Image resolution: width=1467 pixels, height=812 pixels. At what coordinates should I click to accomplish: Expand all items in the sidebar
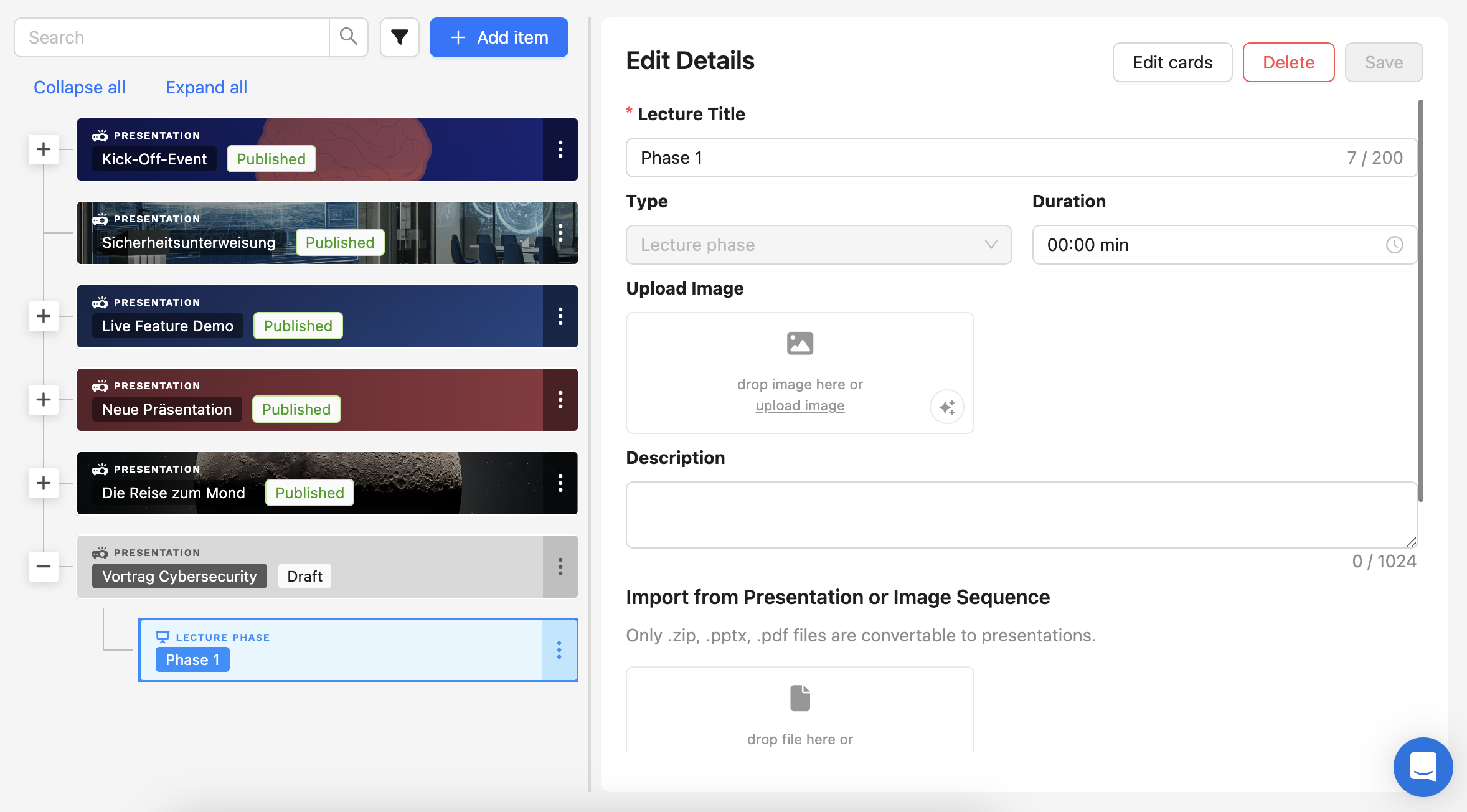point(206,87)
